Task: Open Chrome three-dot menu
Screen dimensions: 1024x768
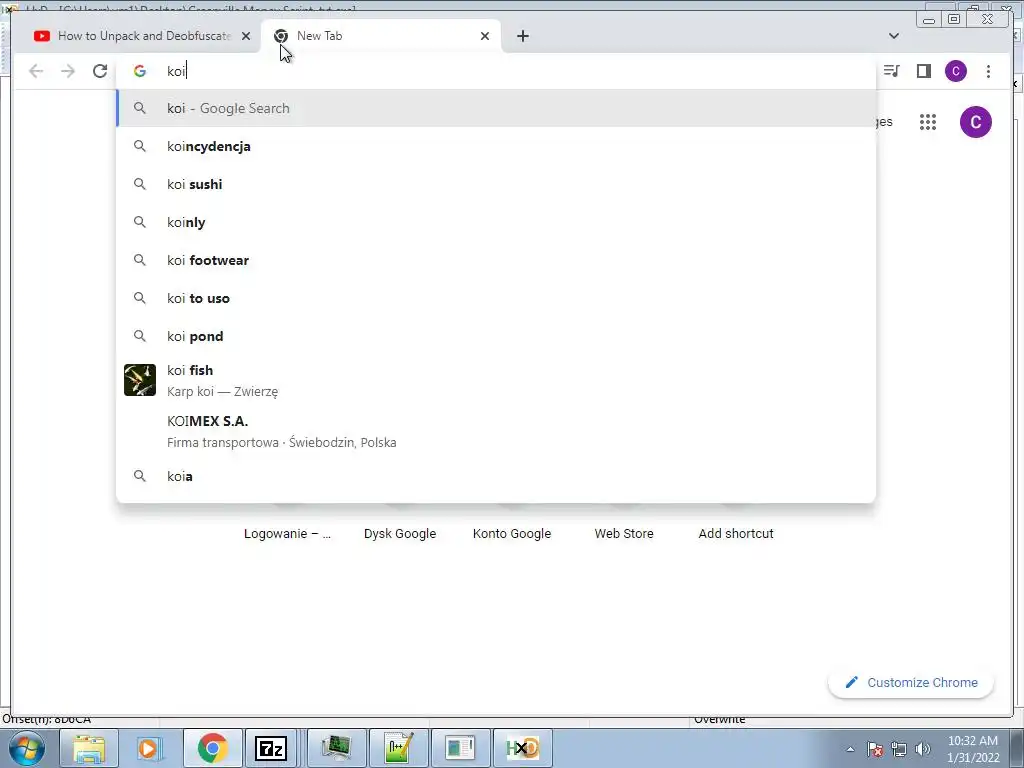Action: pyautogui.click(x=988, y=71)
